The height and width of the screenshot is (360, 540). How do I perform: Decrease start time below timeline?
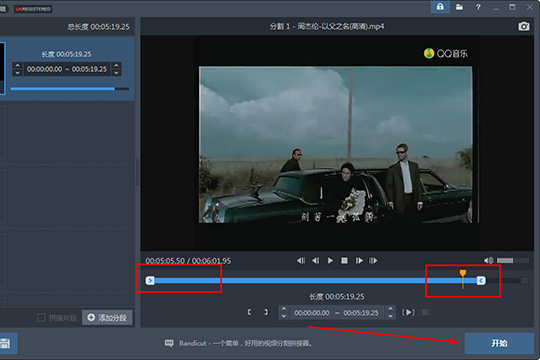point(283,316)
